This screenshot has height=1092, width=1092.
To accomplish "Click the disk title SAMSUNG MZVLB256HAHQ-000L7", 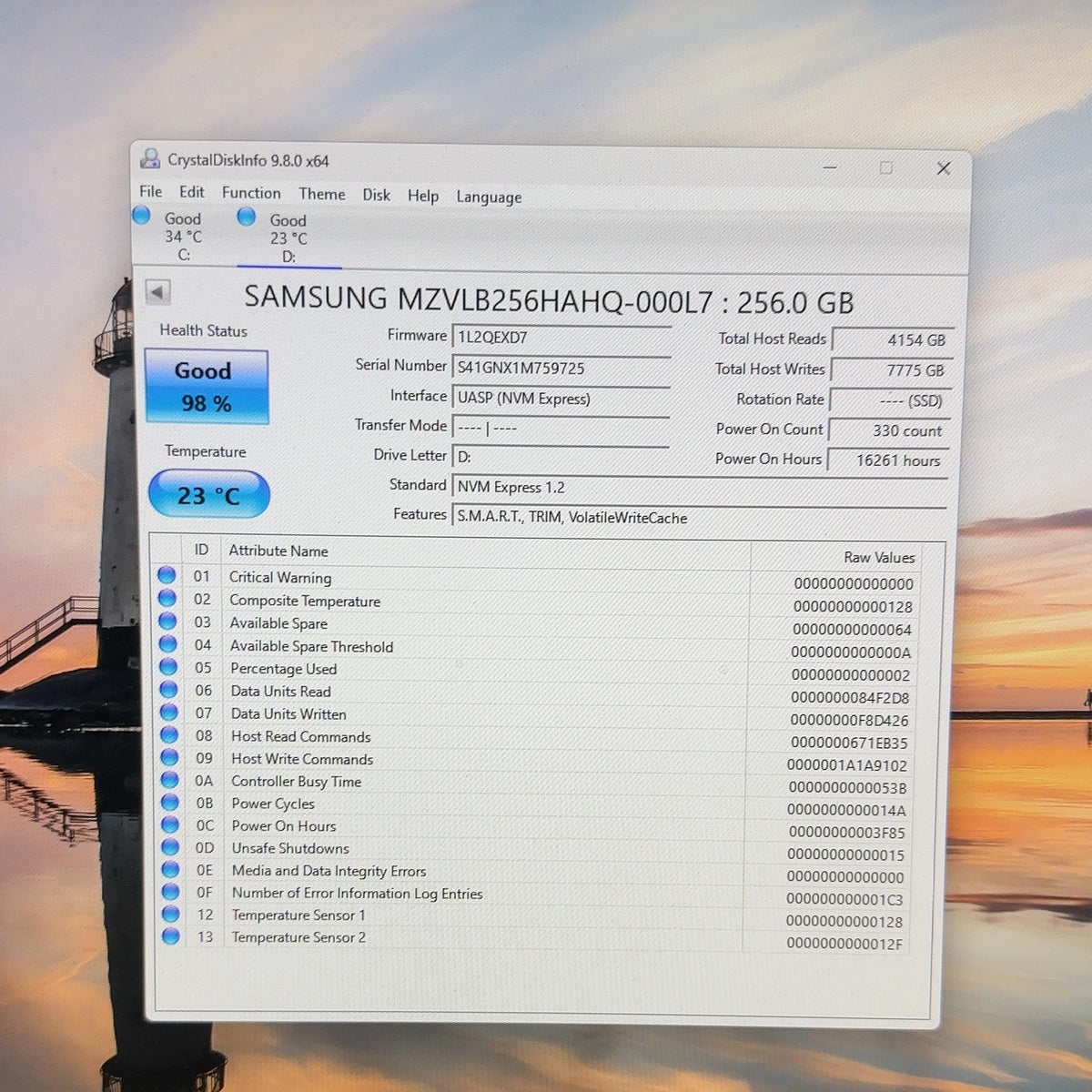I will [x=479, y=298].
